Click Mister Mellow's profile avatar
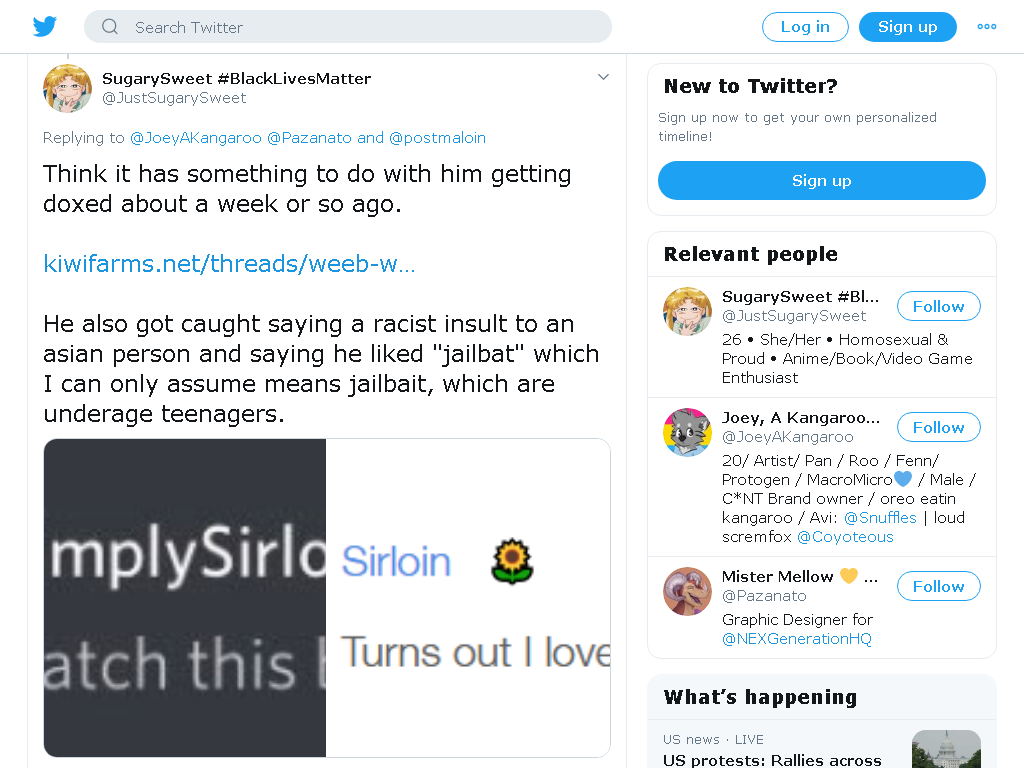Image resolution: width=1024 pixels, height=768 pixels. coord(687,591)
